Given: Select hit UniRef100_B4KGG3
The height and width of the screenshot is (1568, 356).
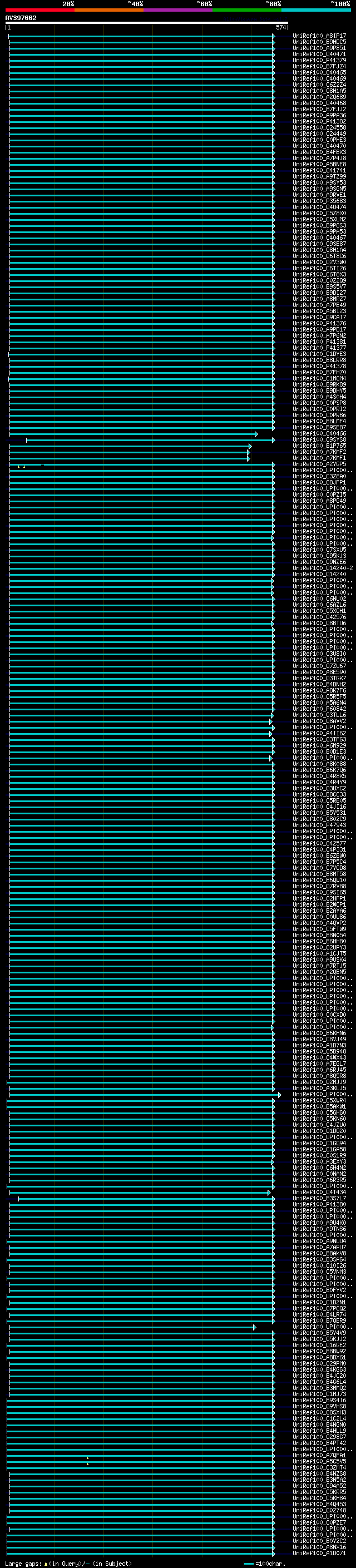Looking at the screenshot, I should [319, 1369].
